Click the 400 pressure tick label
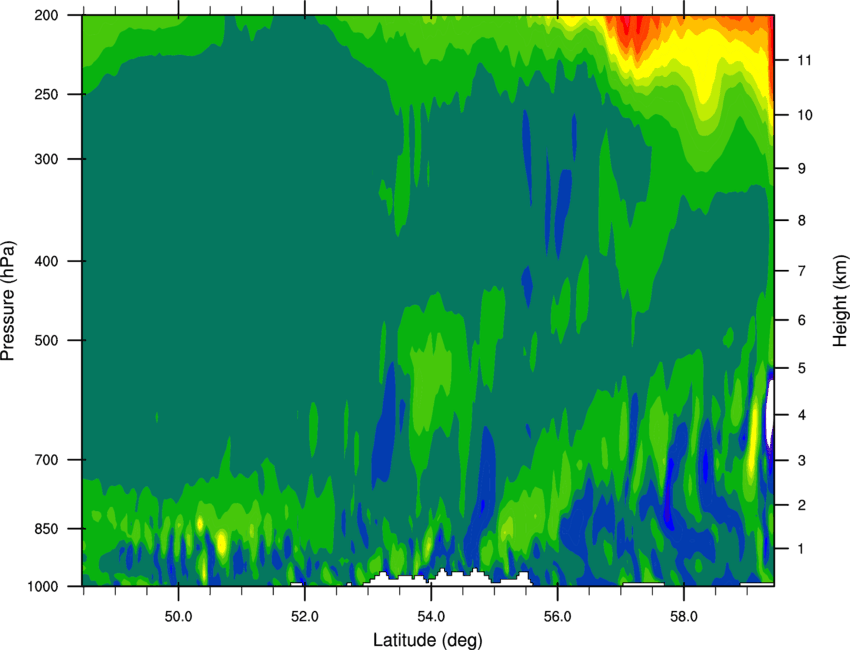The height and width of the screenshot is (650, 850). (x=47, y=261)
